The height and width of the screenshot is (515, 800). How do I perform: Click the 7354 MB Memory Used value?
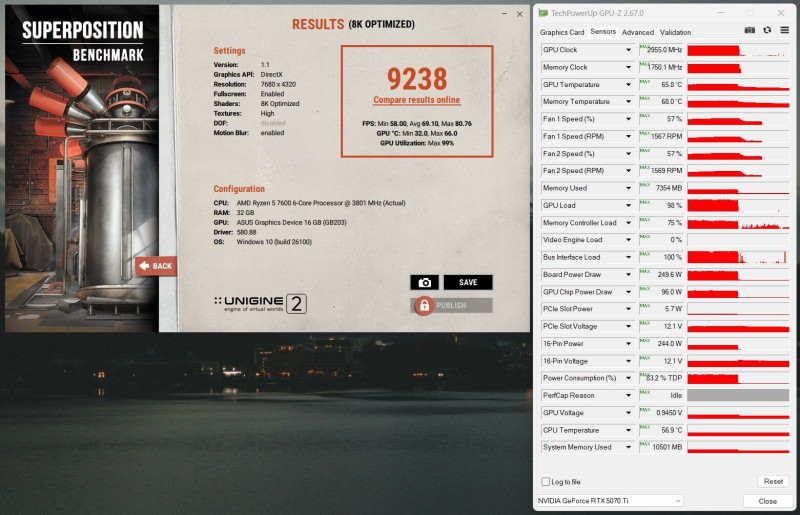[x=669, y=188]
